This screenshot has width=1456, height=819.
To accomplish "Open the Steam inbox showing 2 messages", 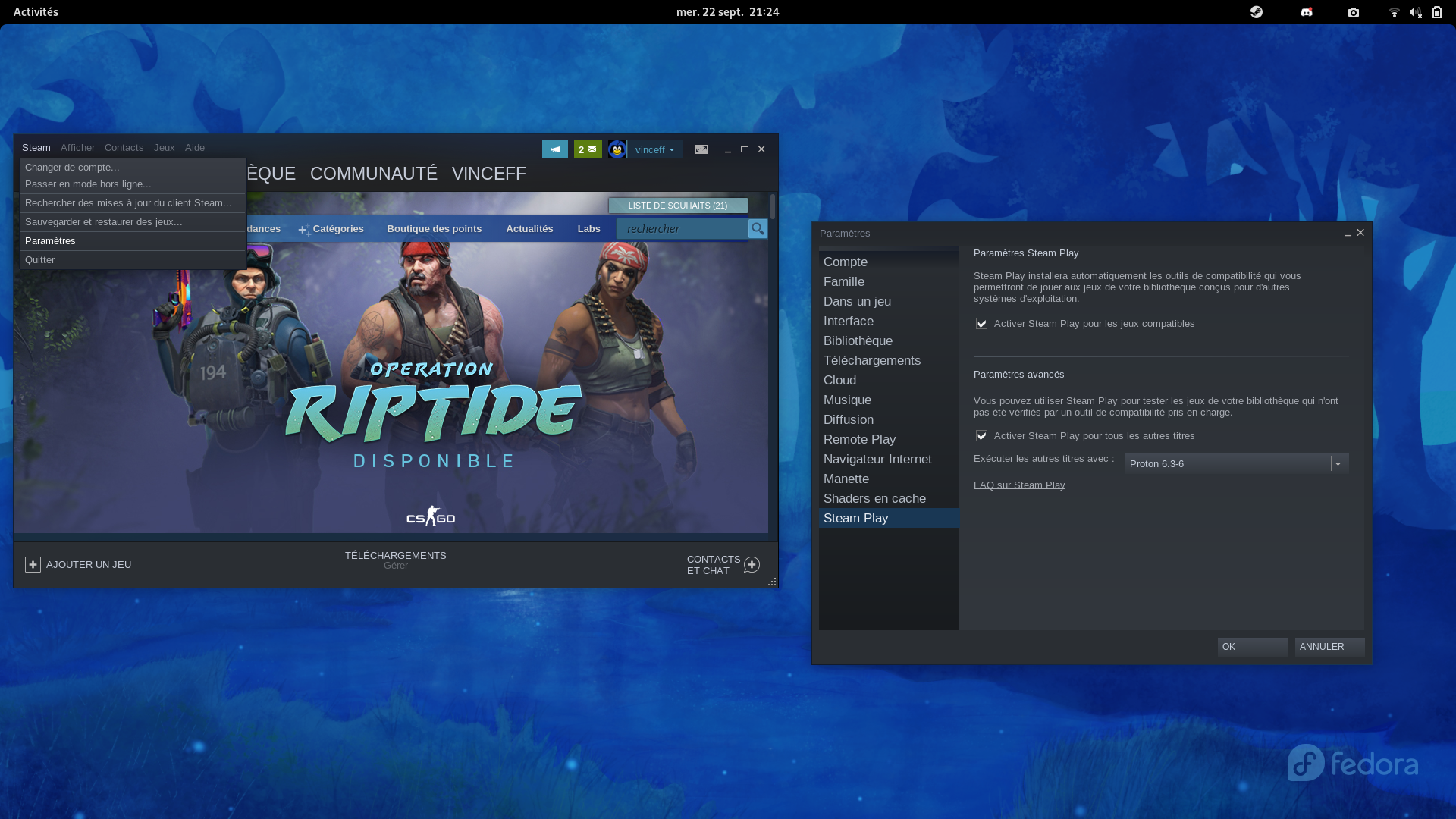I will pyautogui.click(x=588, y=149).
